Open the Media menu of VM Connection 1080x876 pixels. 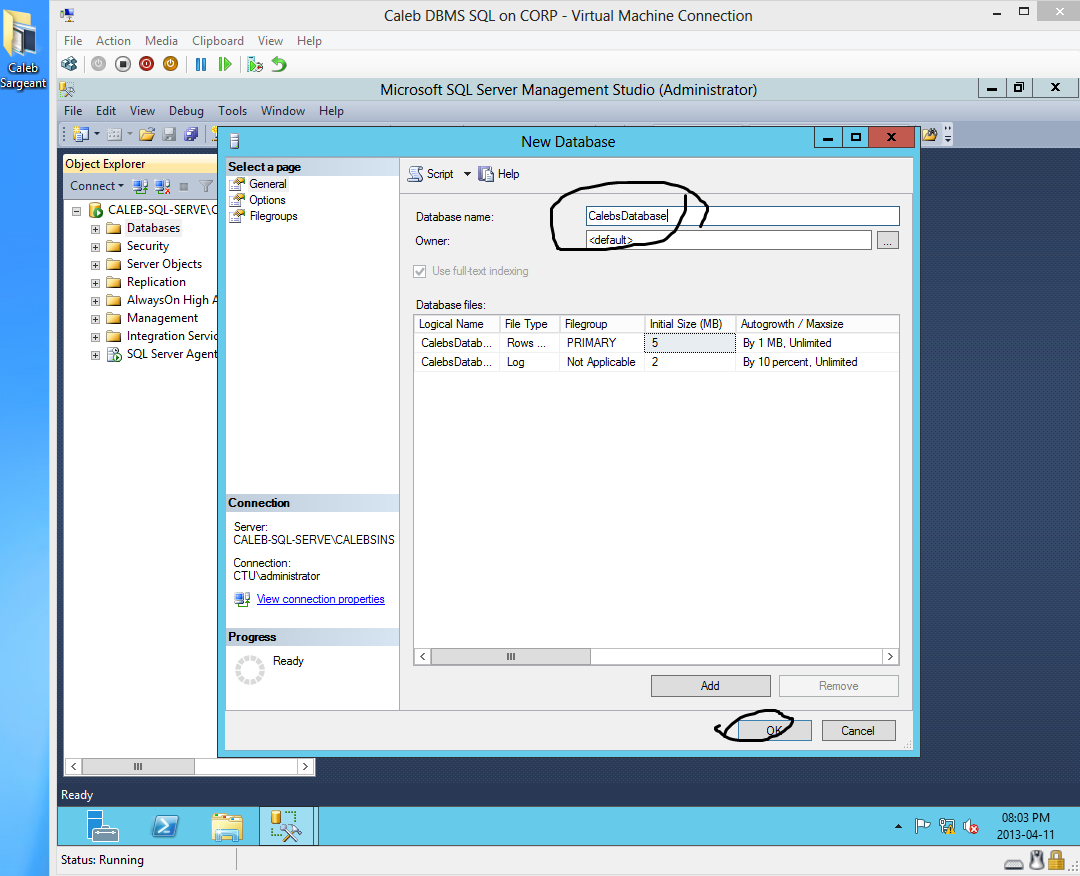click(161, 41)
